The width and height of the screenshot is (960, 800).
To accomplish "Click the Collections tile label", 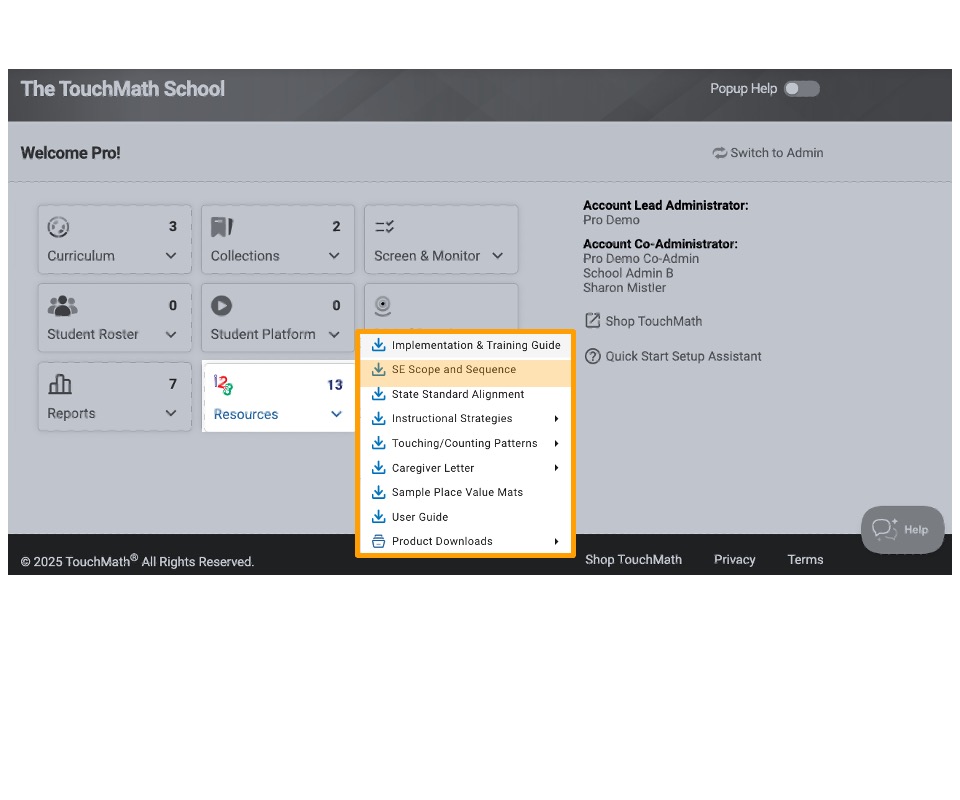I will [x=245, y=256].
